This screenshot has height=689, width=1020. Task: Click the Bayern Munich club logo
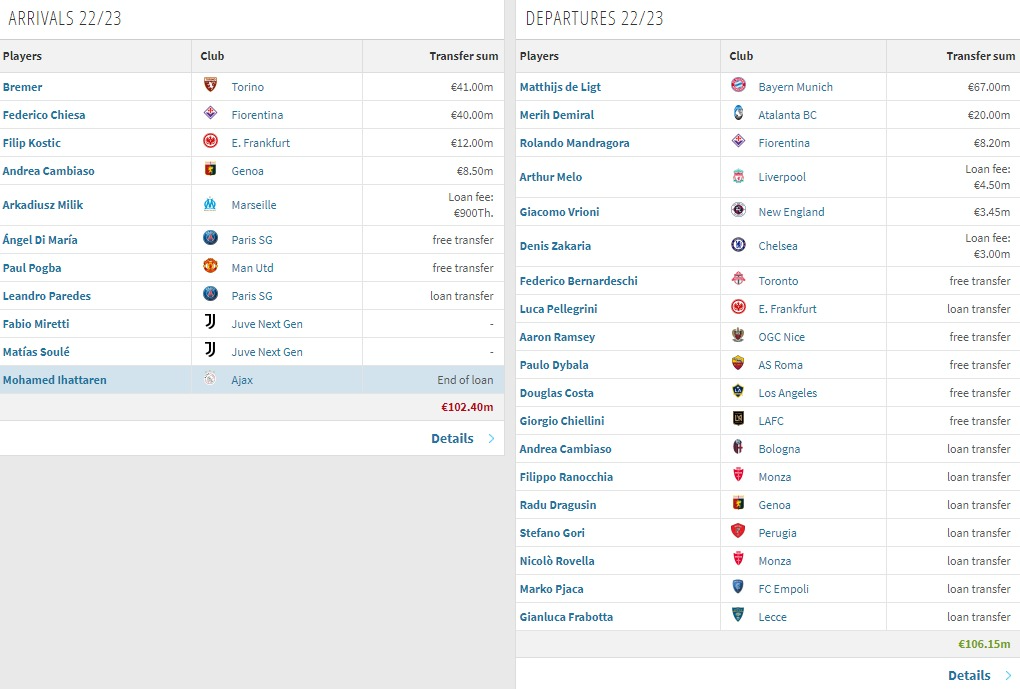tap(738, 87)
